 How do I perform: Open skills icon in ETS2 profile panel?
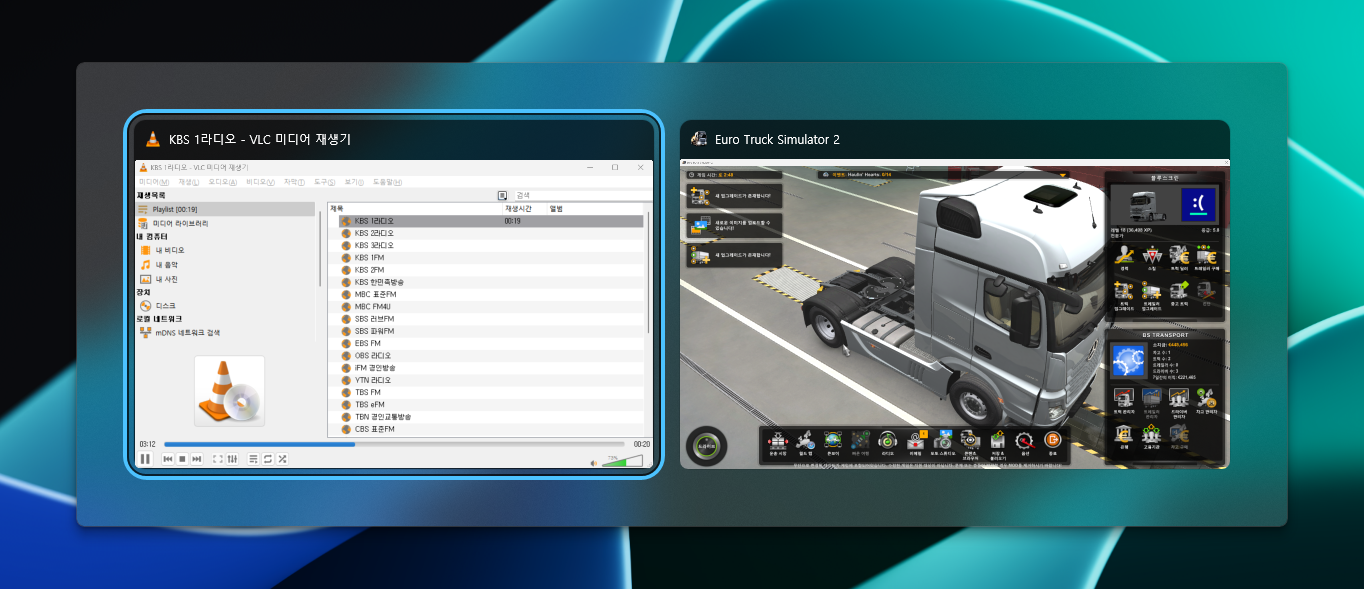coord(1151,258)
